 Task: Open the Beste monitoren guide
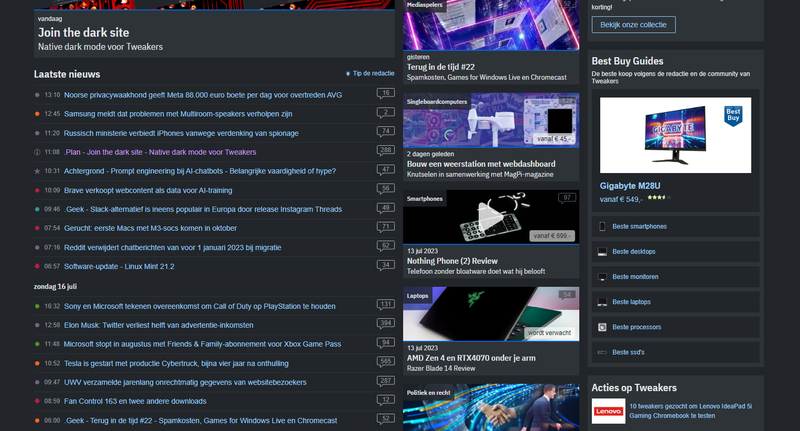[635, 277]
